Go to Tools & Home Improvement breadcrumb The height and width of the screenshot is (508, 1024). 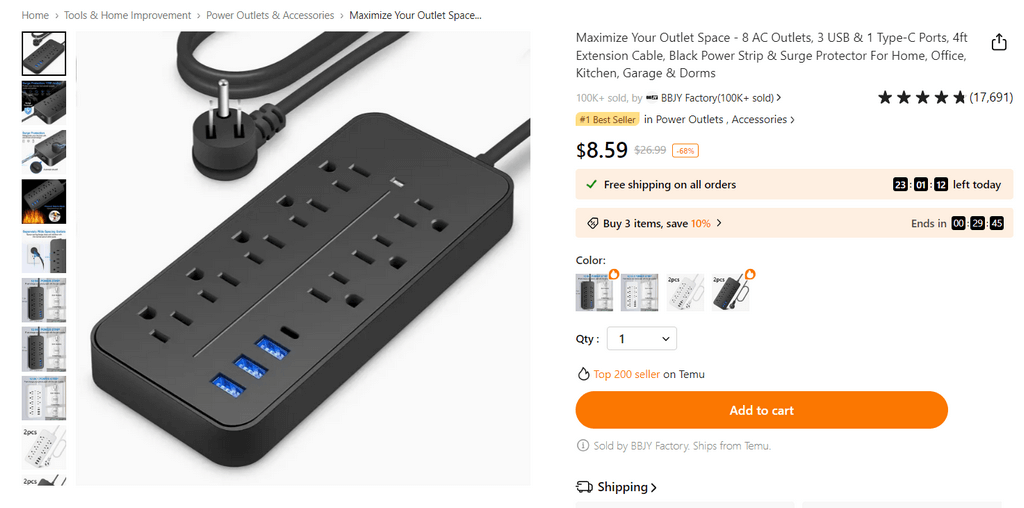tap(127, 15)
